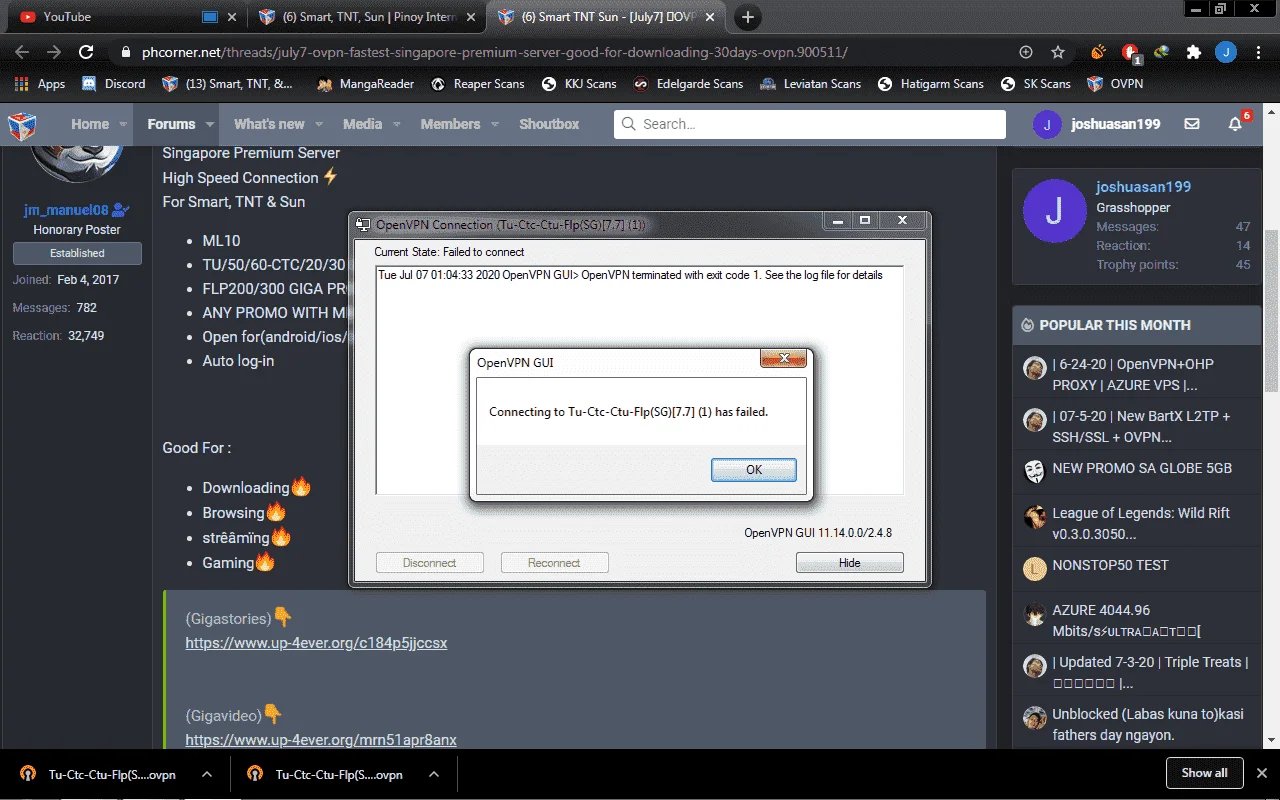1280x800 pixels.
Task: Click the phcorner forum logo
Action: [x=22, y=125]
